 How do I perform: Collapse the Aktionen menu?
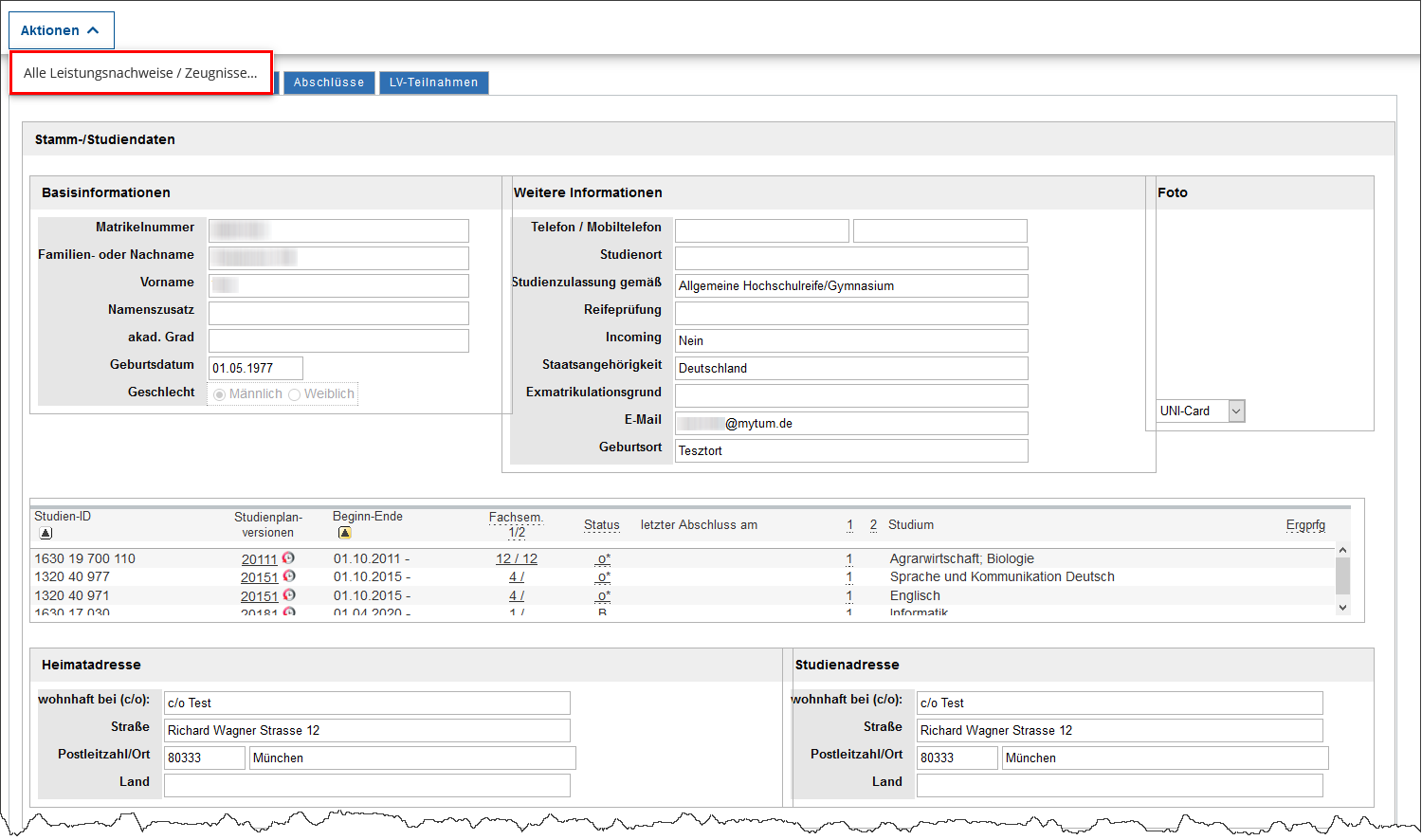pos(61,30)
